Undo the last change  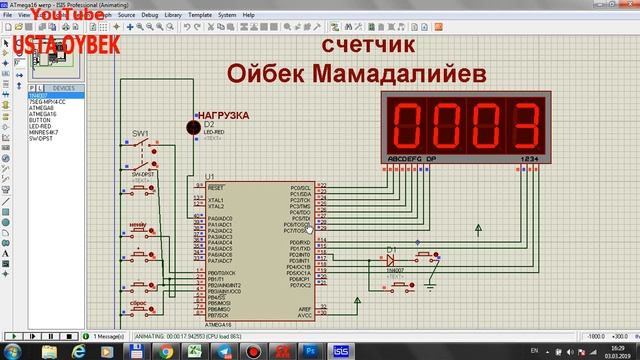(187, 27)
